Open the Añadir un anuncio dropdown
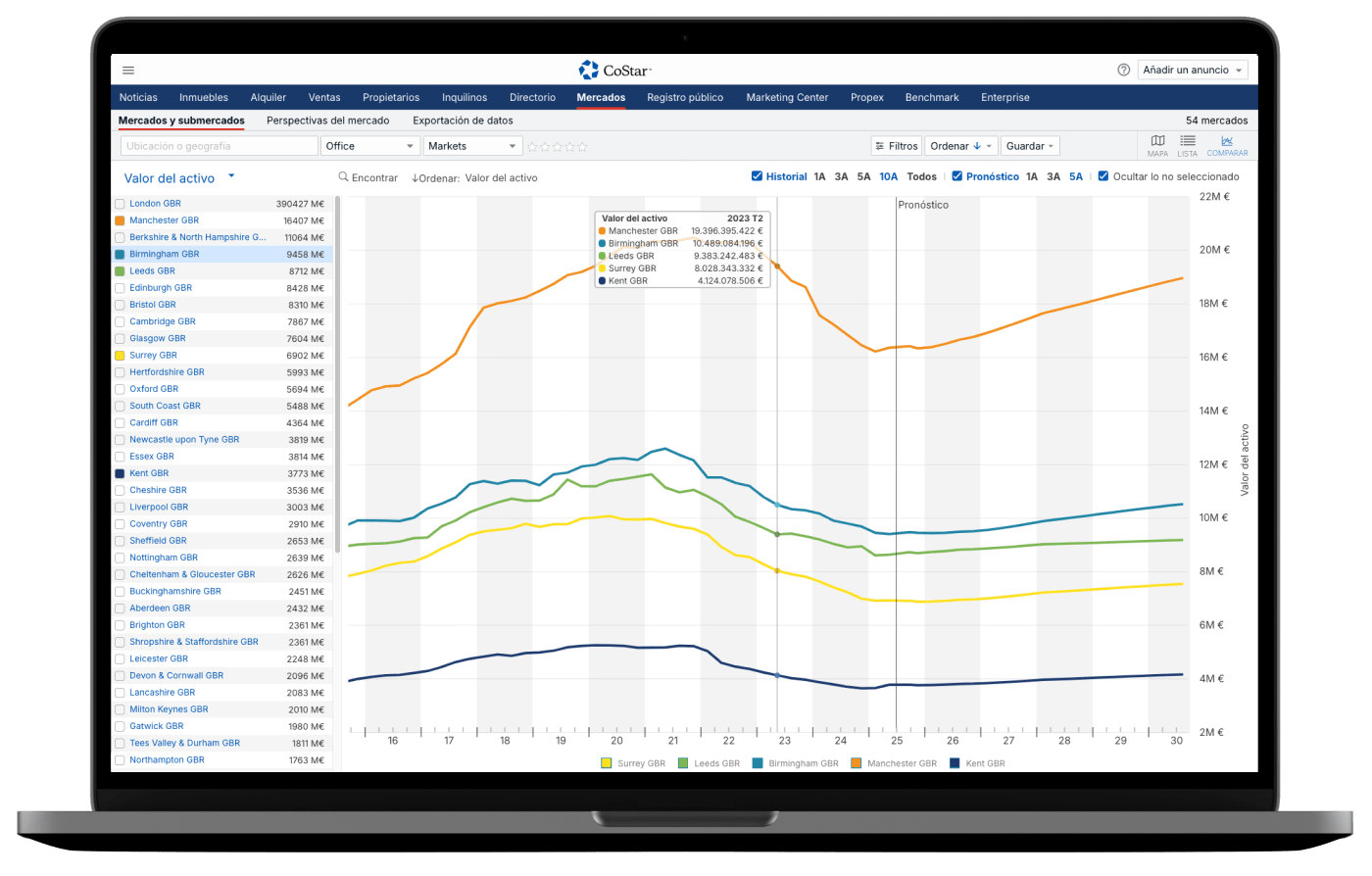The height and width of the screenshot is (876, 1372). point(1193,71)
